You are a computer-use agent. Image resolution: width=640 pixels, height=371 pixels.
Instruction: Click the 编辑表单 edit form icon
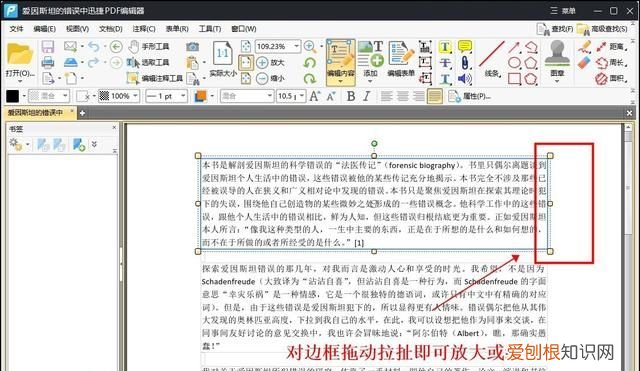click(401, 60)
